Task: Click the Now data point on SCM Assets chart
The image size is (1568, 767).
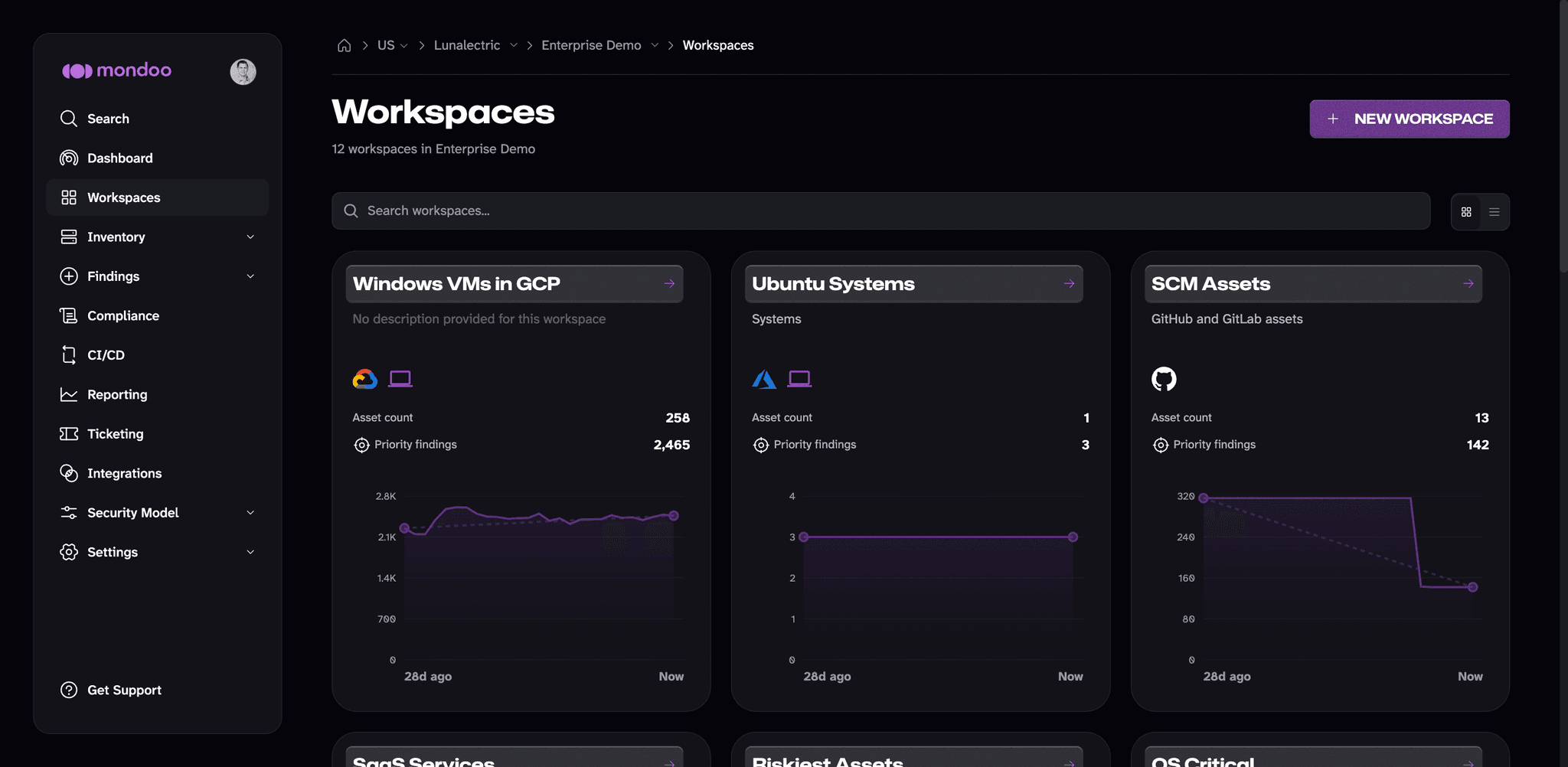Action: pyautogui.click(x=1472, y=587)
